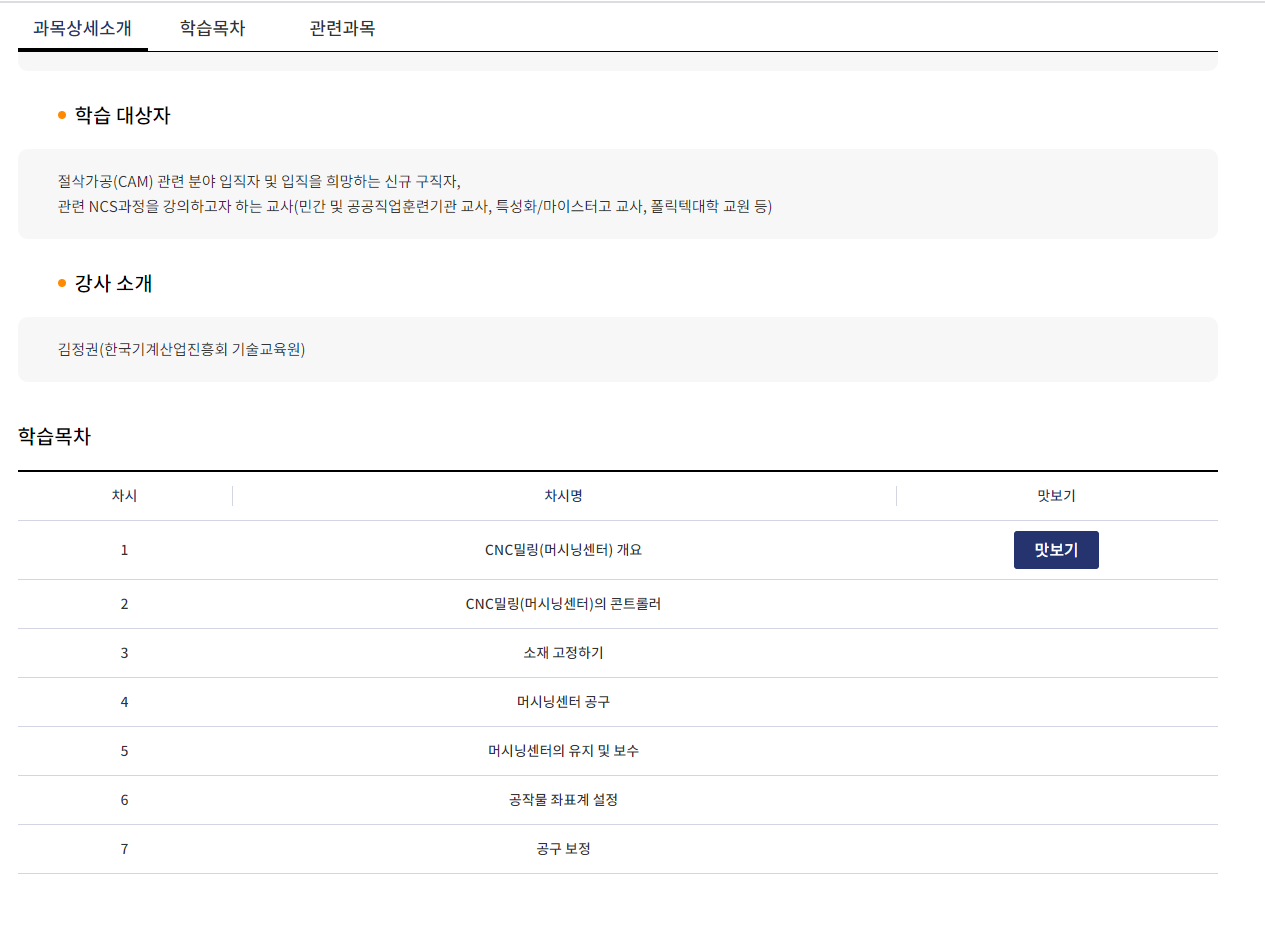The height and width of the screenshot is (928, 1265).
Task: Click lesson number 2 cell
Action: tap(124, 604)
